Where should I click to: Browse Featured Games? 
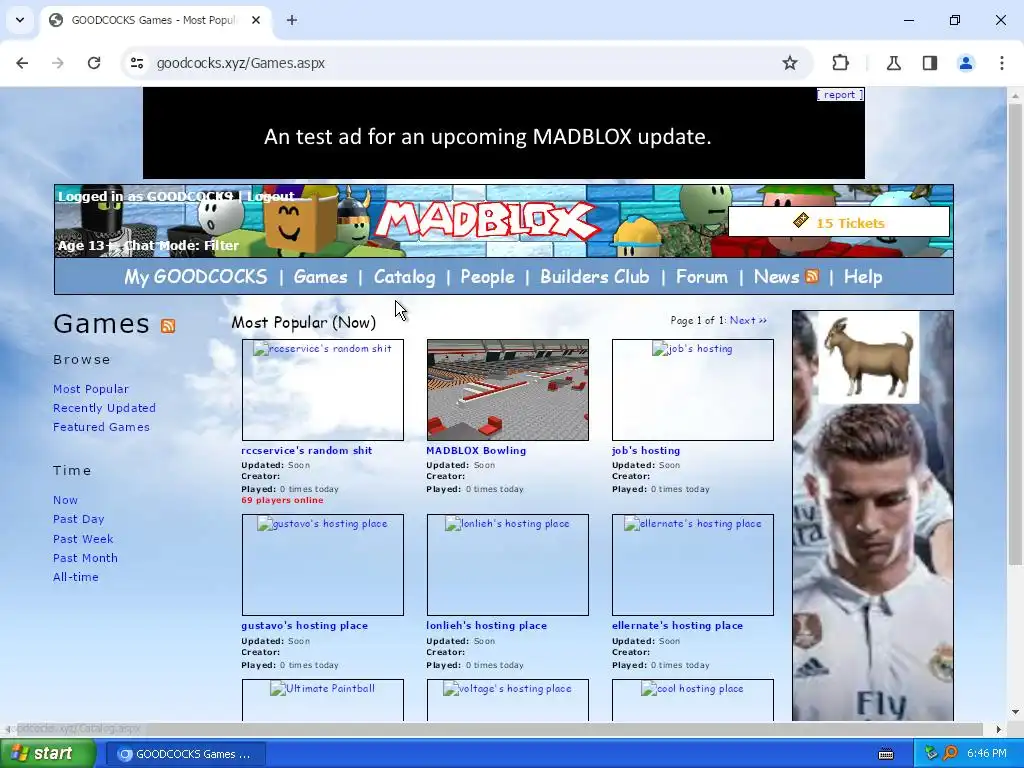pyautogui.click(x=101, y=426)
